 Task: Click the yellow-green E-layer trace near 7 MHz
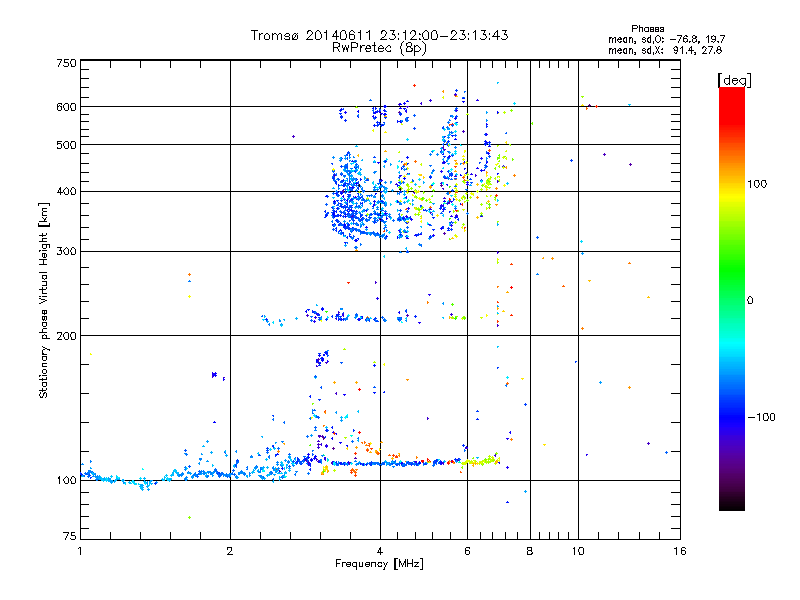click(x=481, y=460)
